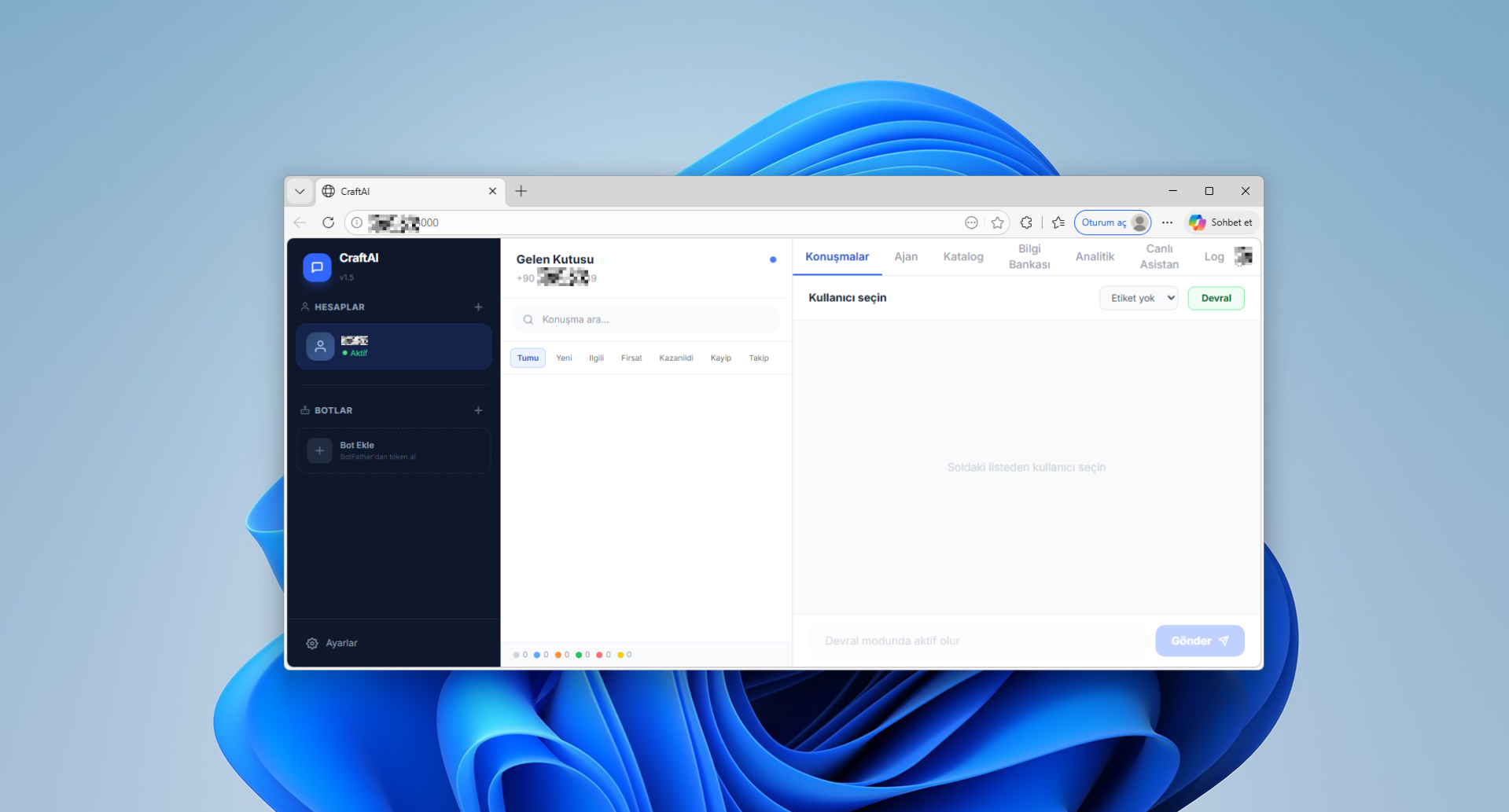Refresh the page with reload icon
Viewport: 1509px width, 812px height.
329,222
